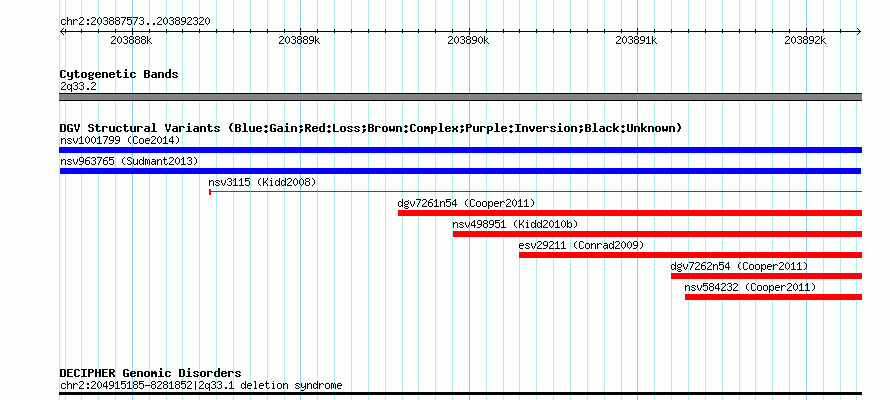Screen dimensions: 890x400
Task: Click the 203890k ruler tick label
Action: (468, 40)
